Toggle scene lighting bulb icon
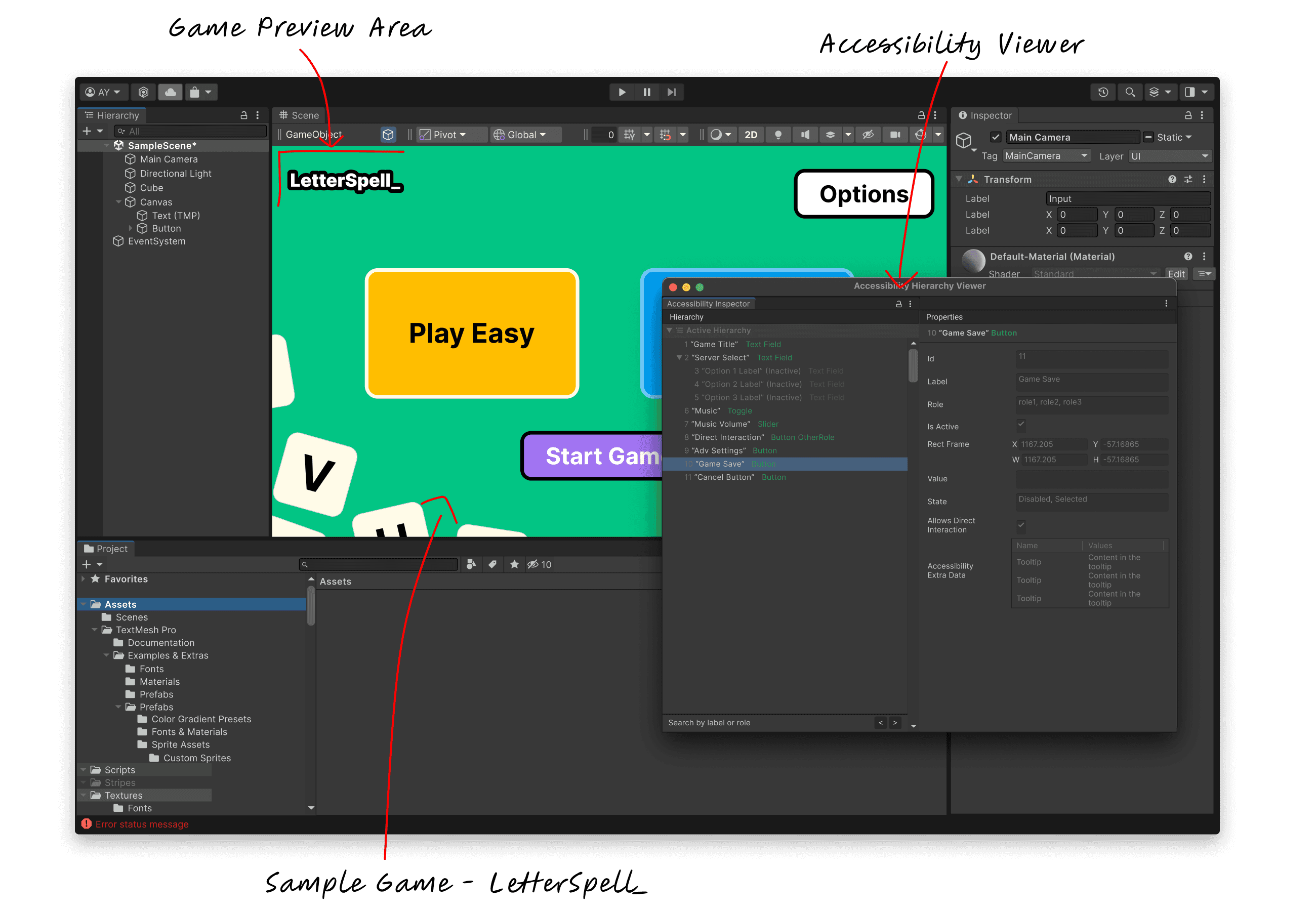Image resolution: width=1316 pixels, height=911 pixels. pos(778,135)
